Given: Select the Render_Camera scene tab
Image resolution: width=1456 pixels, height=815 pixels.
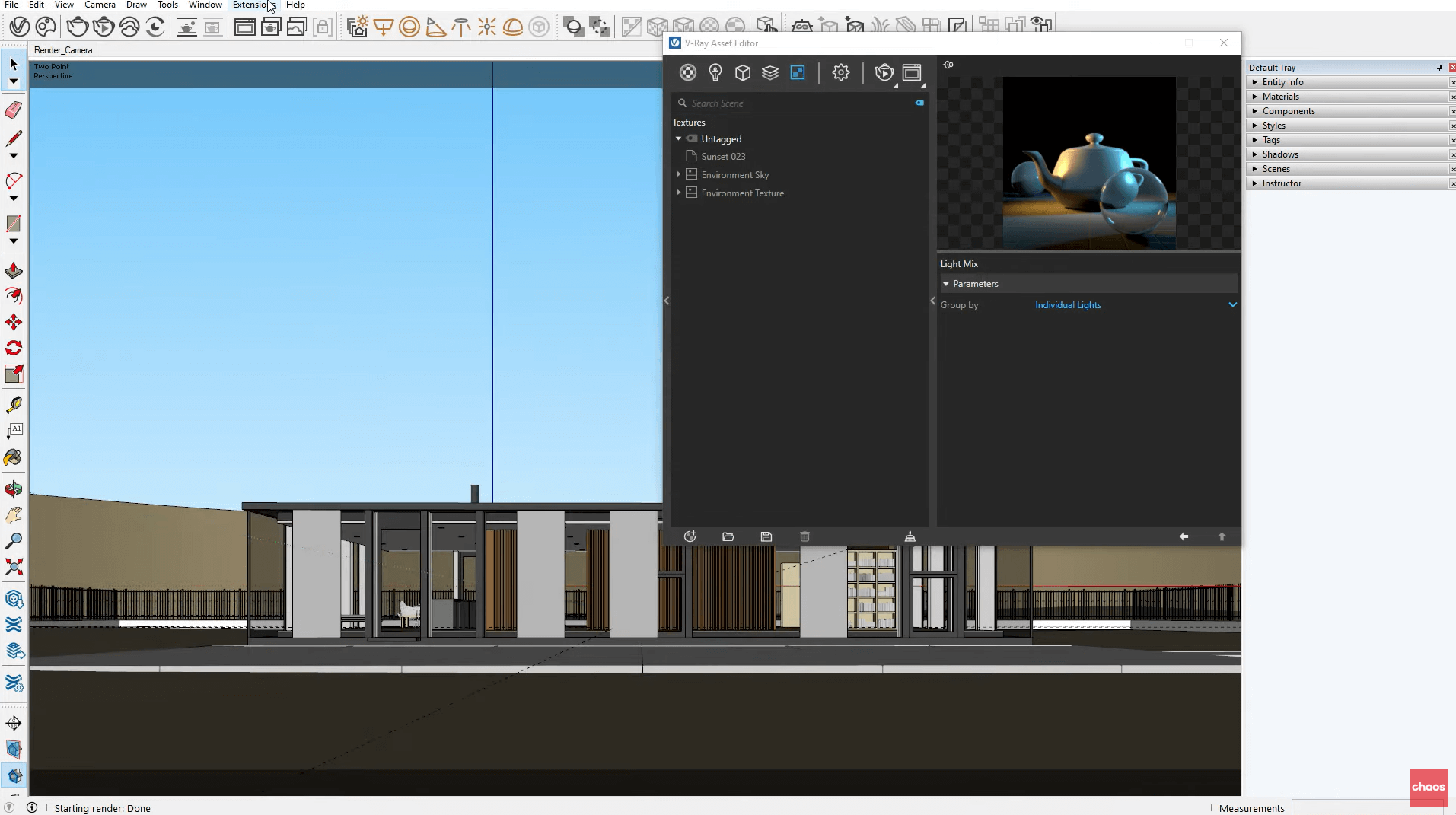Looking at the screenshot, I should click(x=63, y=50).
